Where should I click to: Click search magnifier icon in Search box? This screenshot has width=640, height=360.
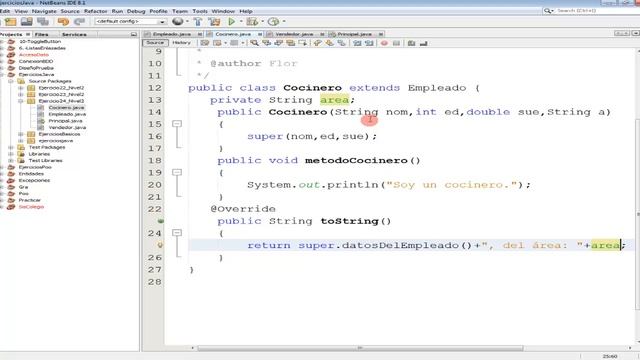(x=548, y=11)
